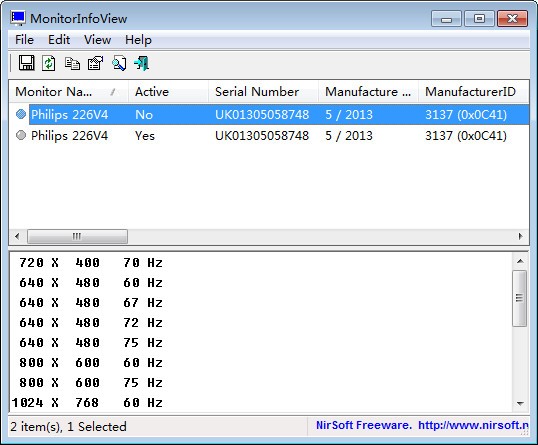Open the File menu

[x=24, y=40]
